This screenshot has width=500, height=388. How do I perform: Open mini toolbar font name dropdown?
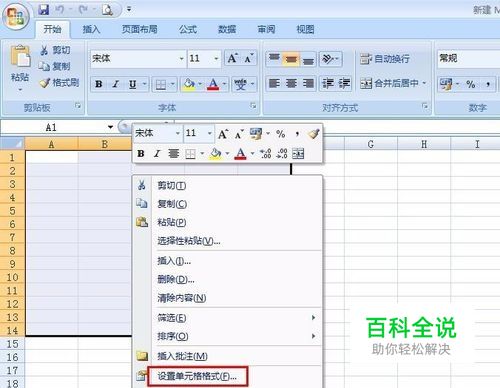pyautogui.click(x=177, y=133)
